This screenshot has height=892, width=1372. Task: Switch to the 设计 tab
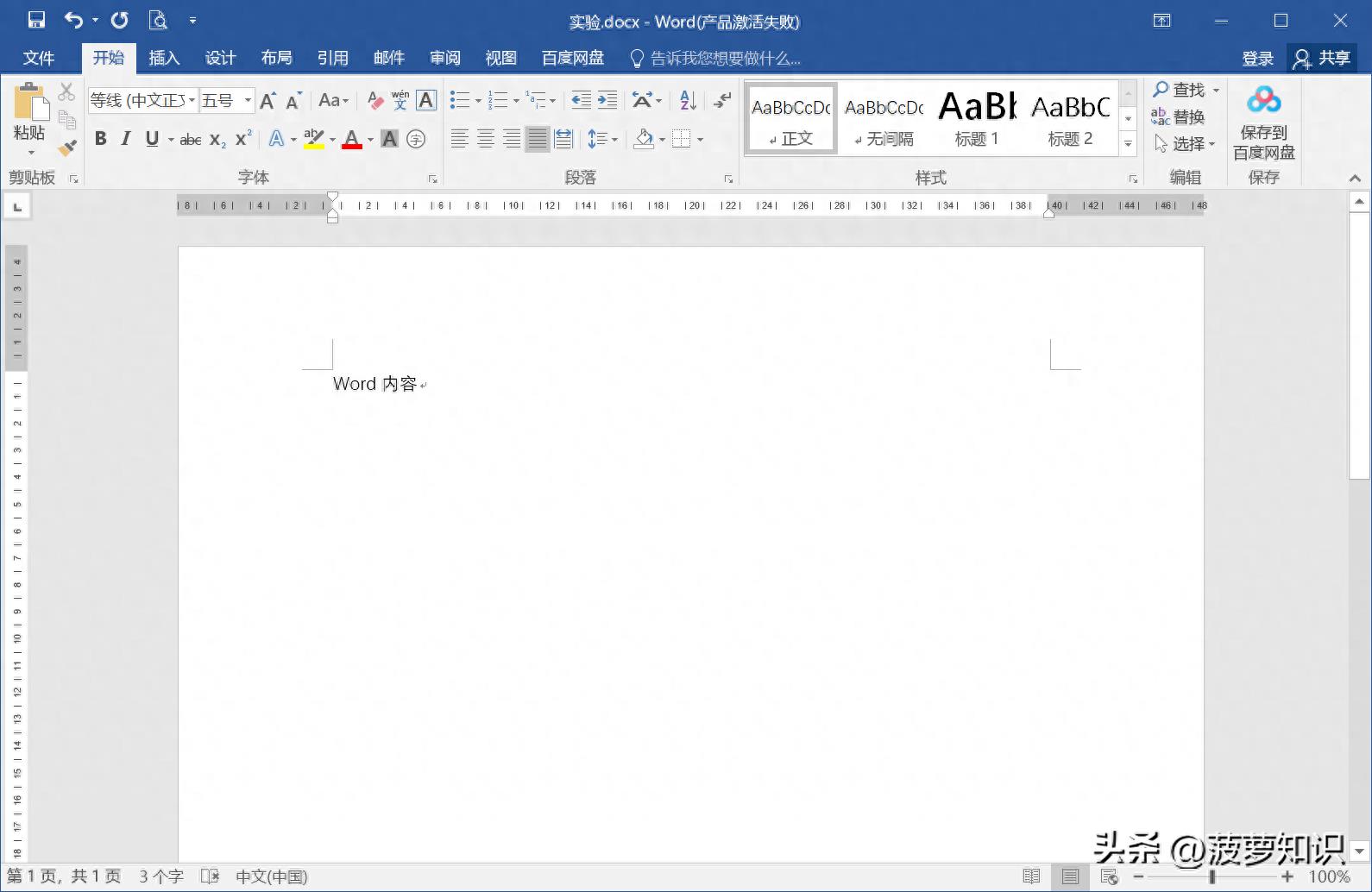pos(220,58)
